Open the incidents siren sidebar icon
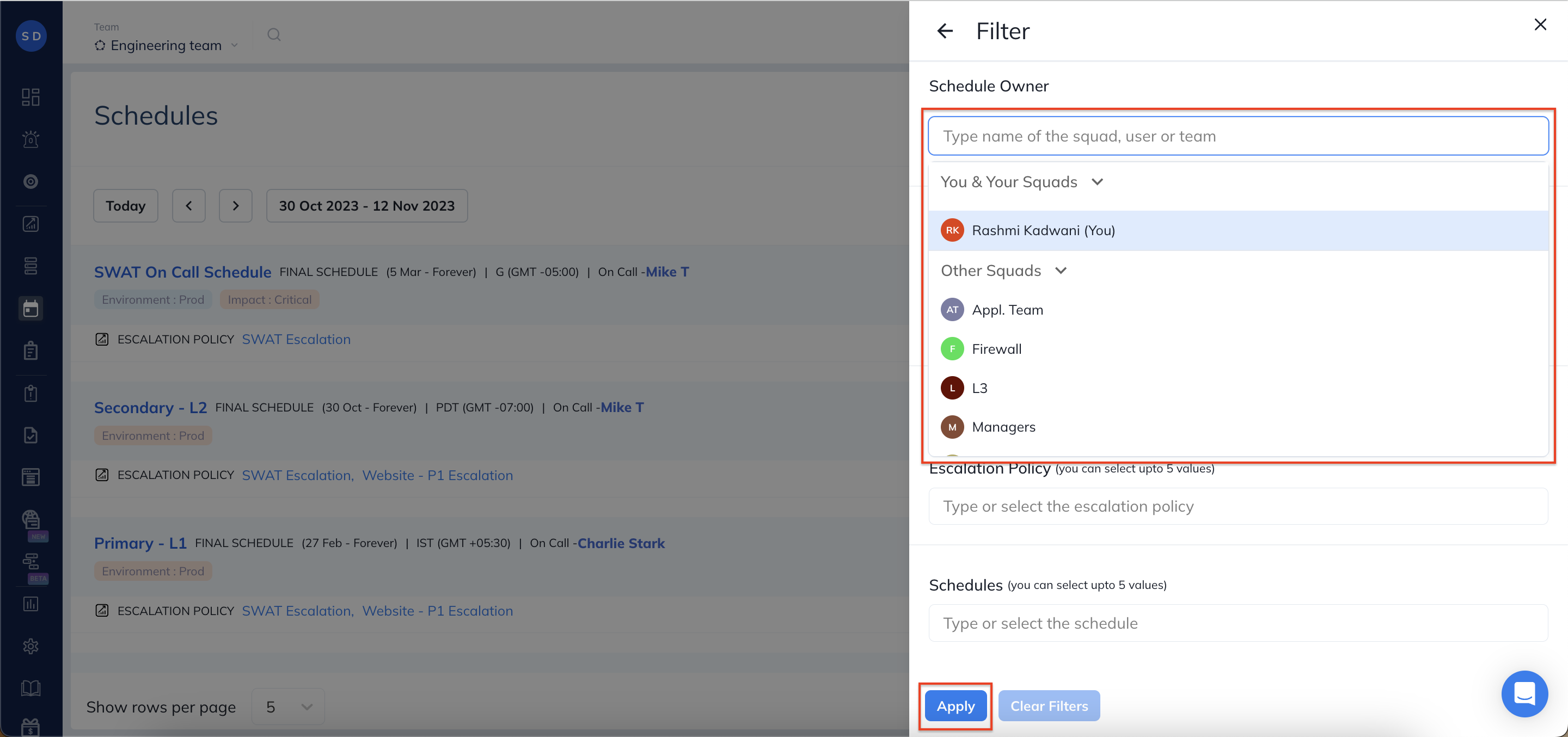 (30, 139)
